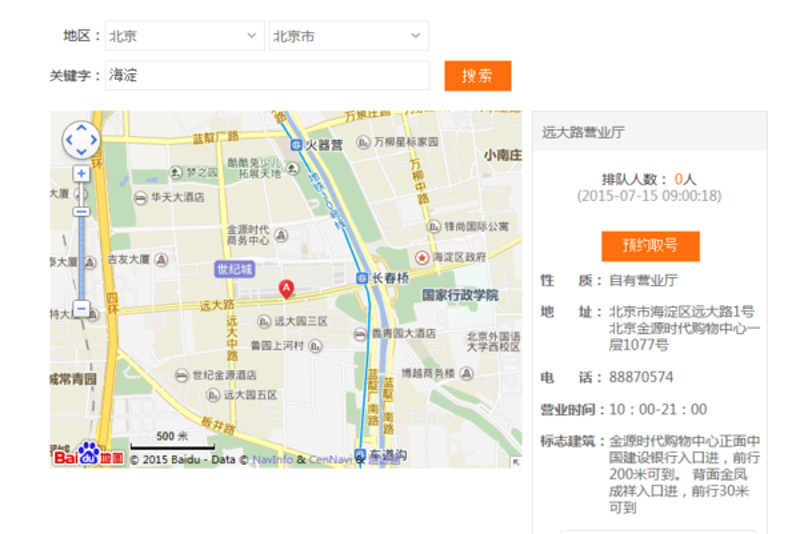The image size is (800, 534).
Task: Click the 锋尚国际公寓 building icon
Action: (433, 226)
